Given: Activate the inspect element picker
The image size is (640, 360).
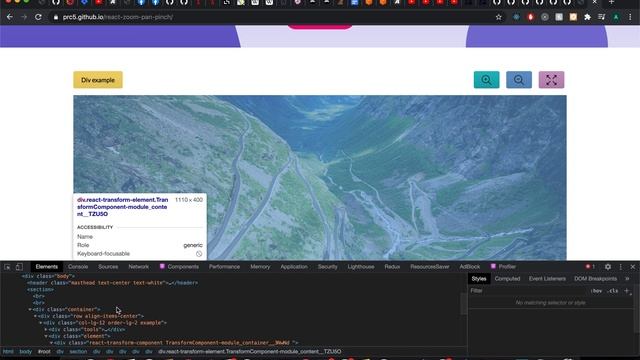Looking at the screenshot, I should coord(7,267).
